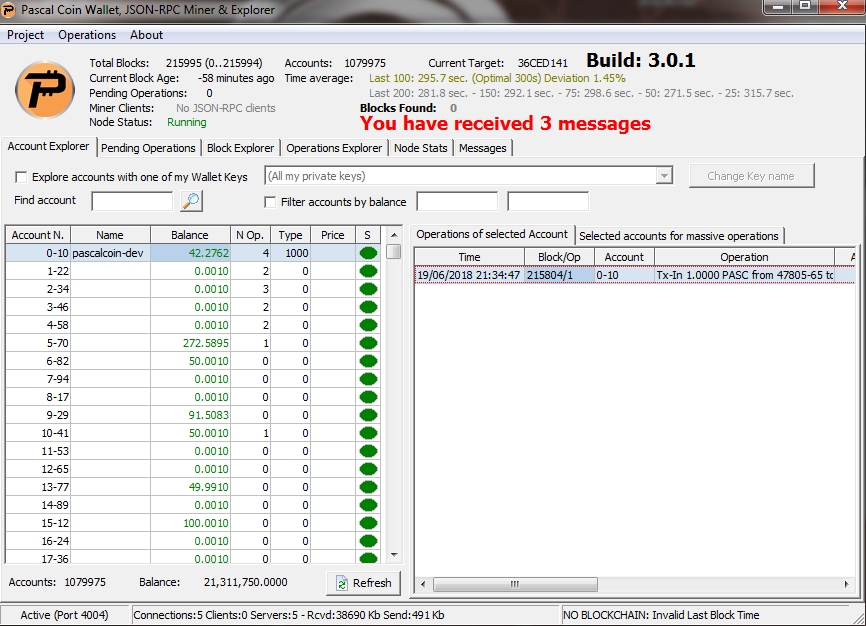Click accounts list scroll up arrow

point(394,235)
